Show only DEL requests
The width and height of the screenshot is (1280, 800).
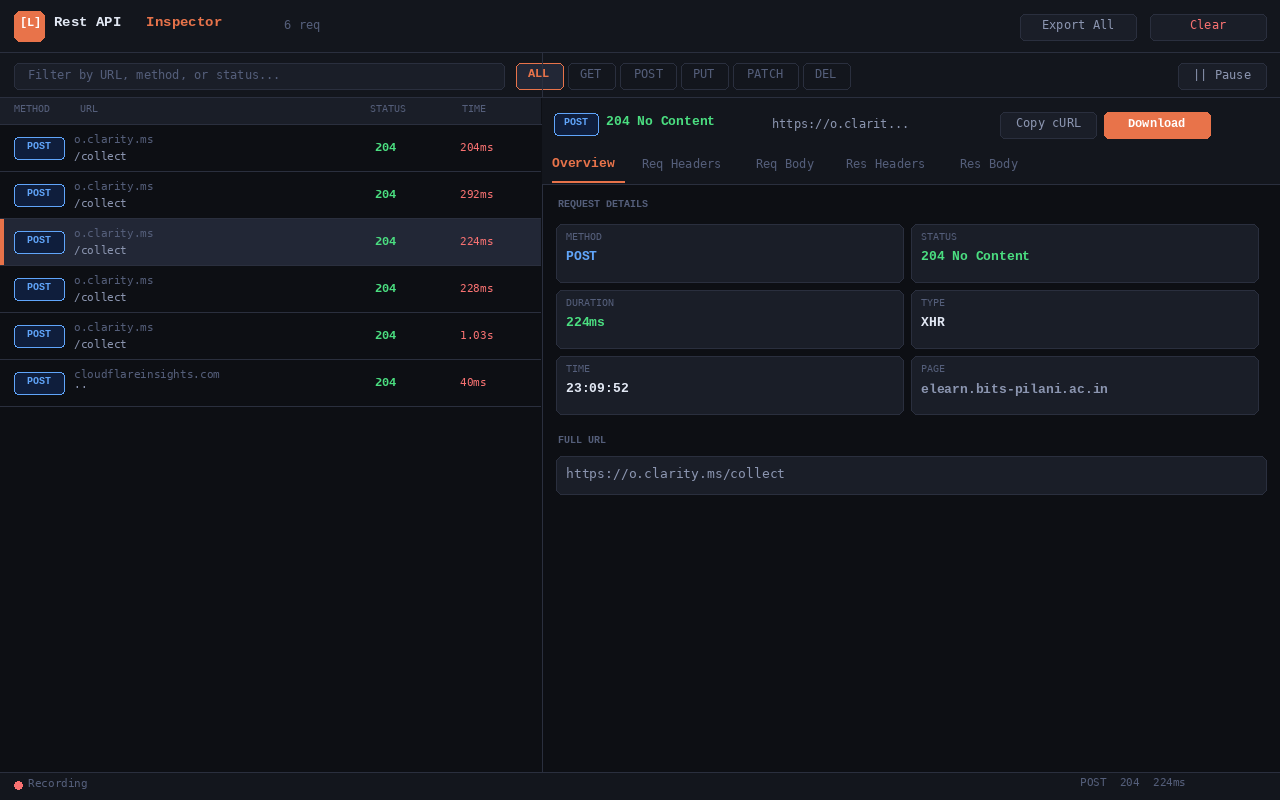click(826, 76)
